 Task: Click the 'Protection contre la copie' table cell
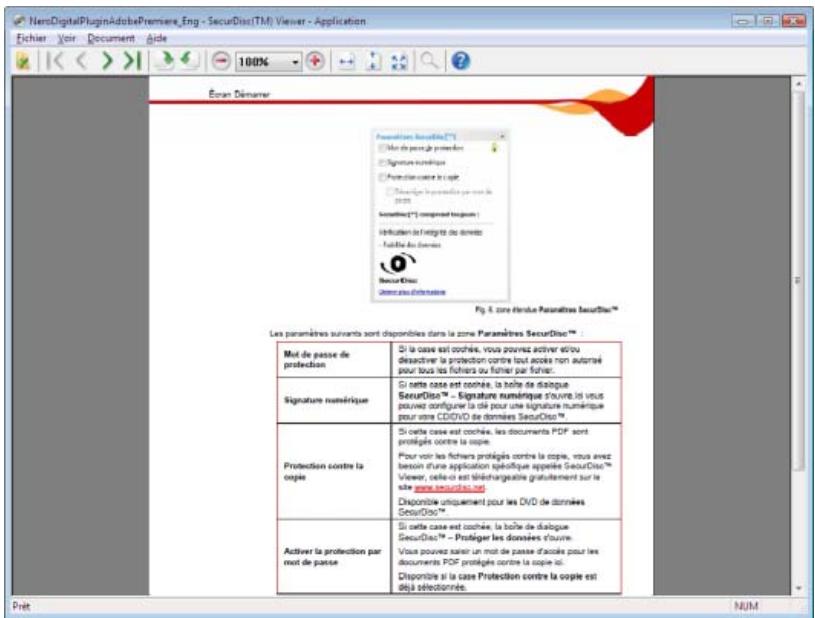334,471
